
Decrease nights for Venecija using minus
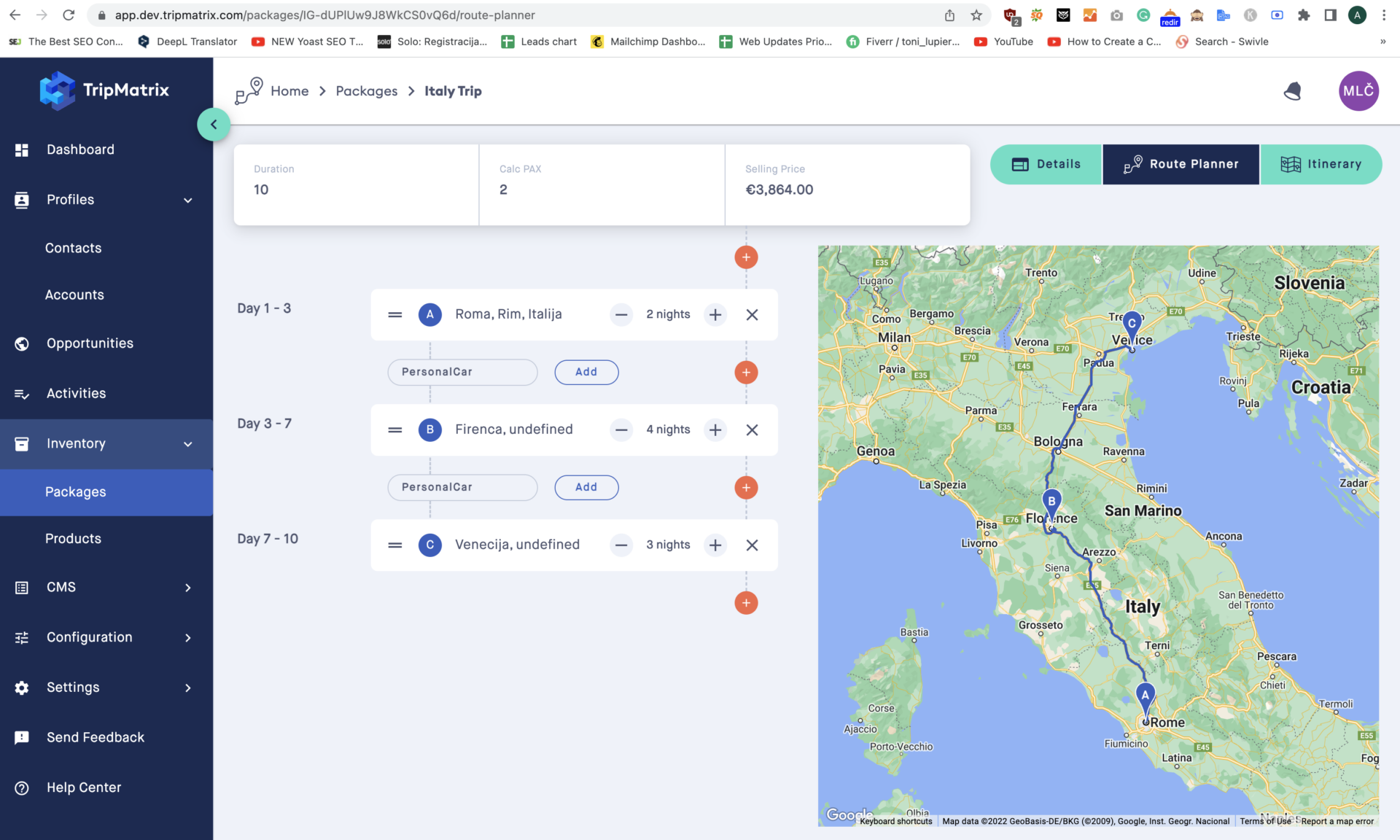(x=621, y=545)
